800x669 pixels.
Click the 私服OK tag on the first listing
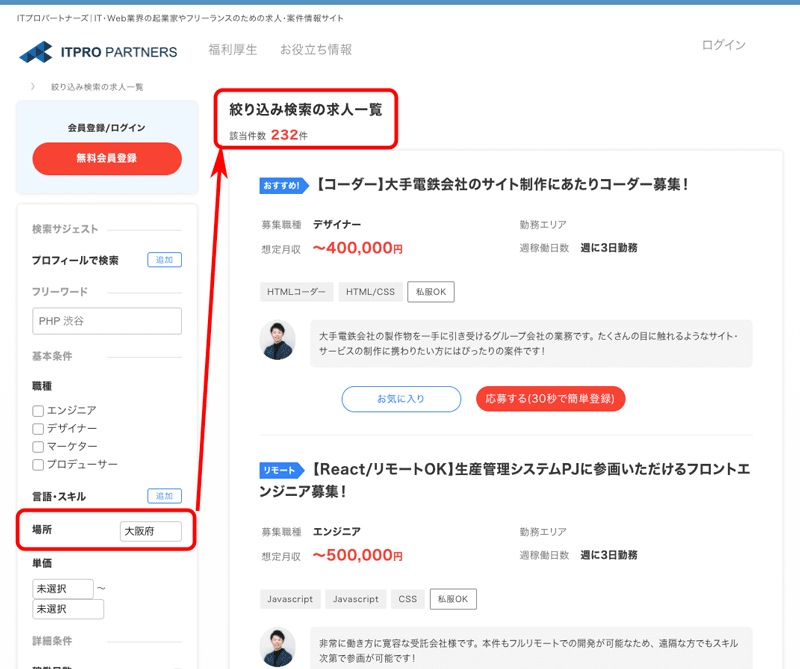pyautogui.click(x=430, y=291)
